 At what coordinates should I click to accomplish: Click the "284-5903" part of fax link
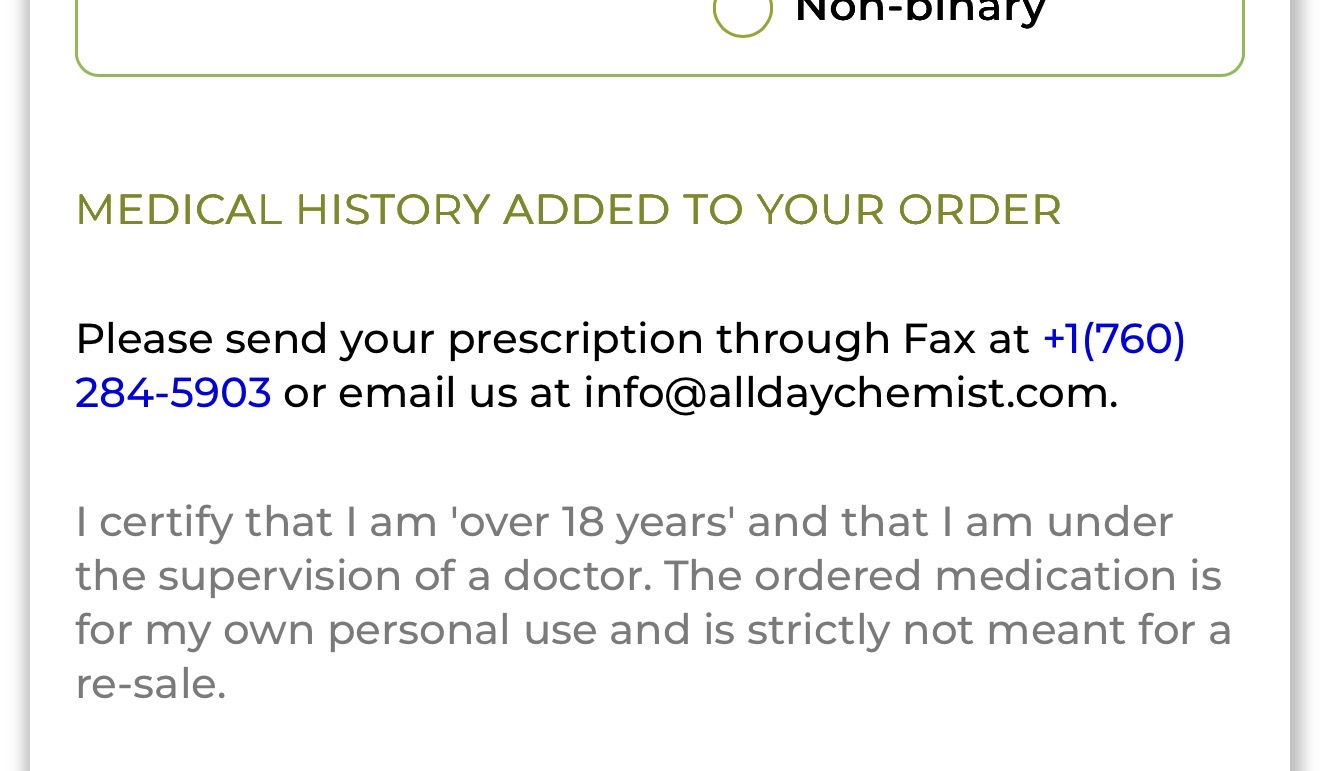[173, 393]
